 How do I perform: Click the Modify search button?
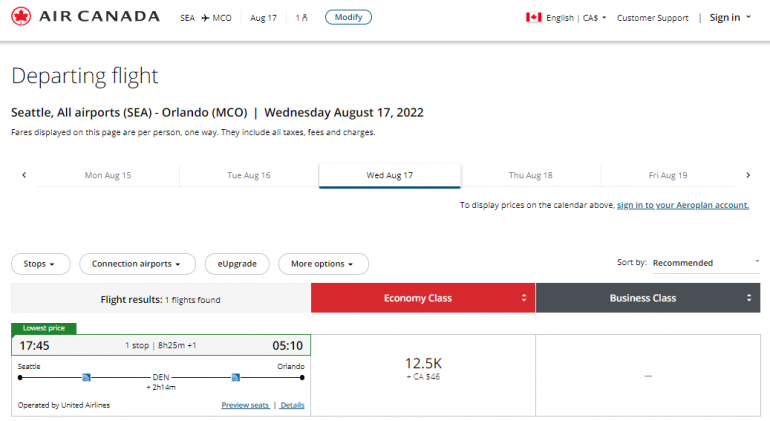coord(348,17)
